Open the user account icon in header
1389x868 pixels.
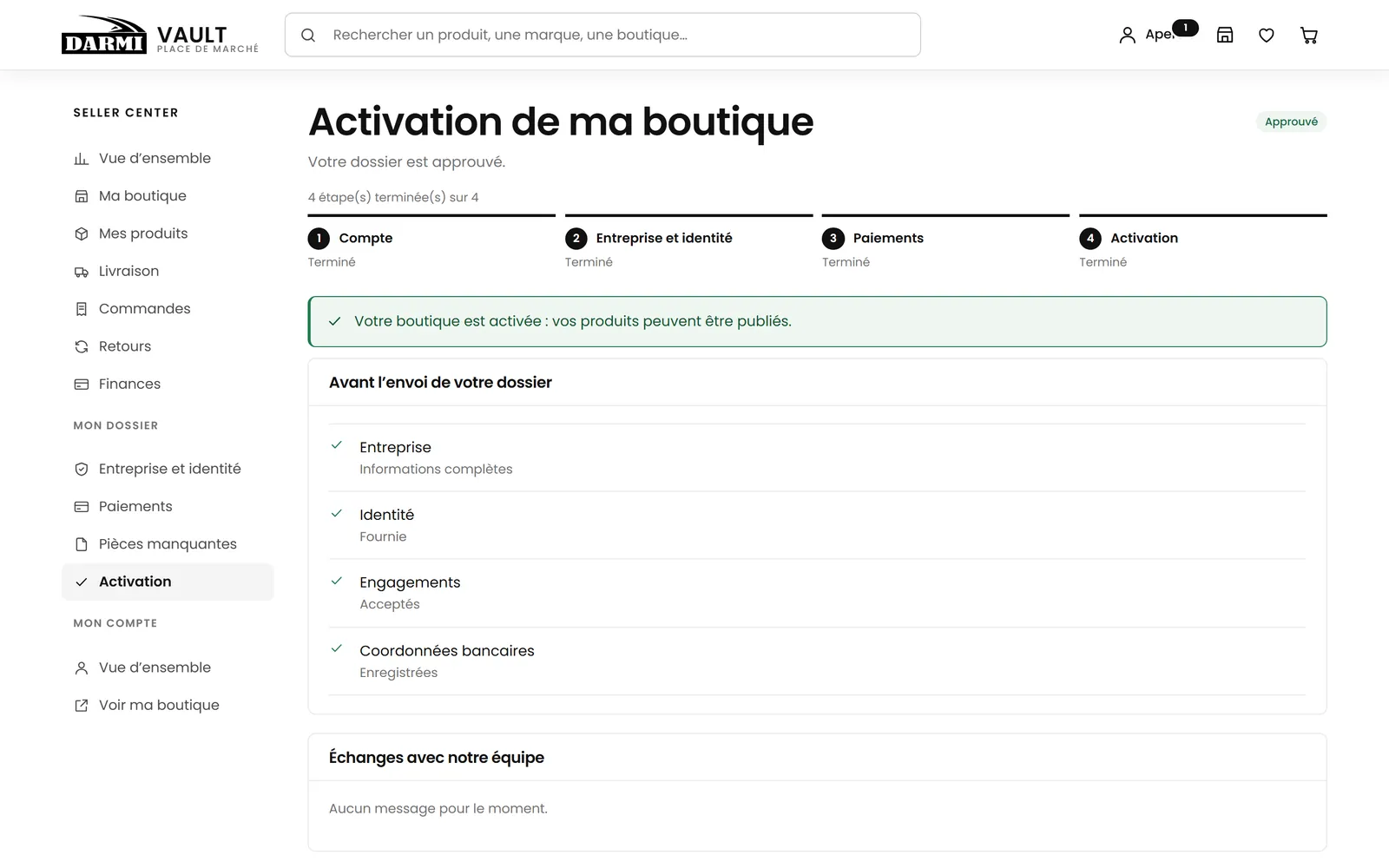click(x=1127, y=35)
